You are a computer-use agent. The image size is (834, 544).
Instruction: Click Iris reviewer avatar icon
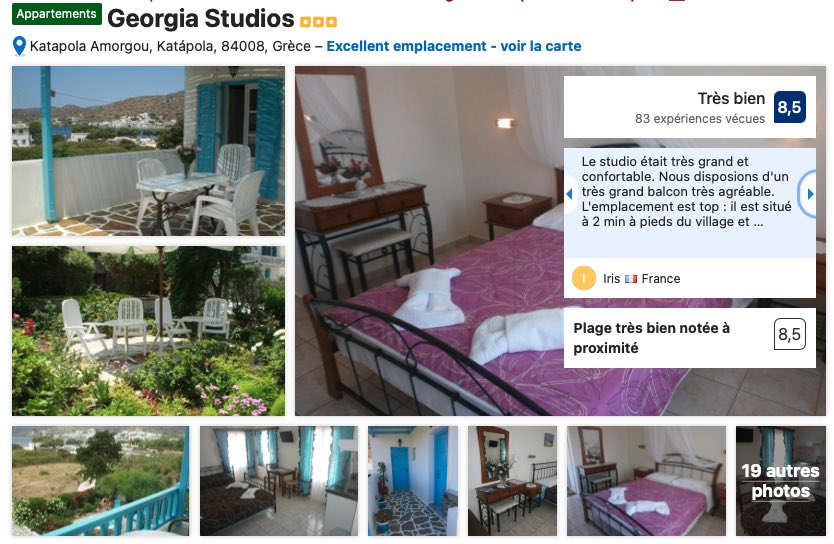[583, 278]
